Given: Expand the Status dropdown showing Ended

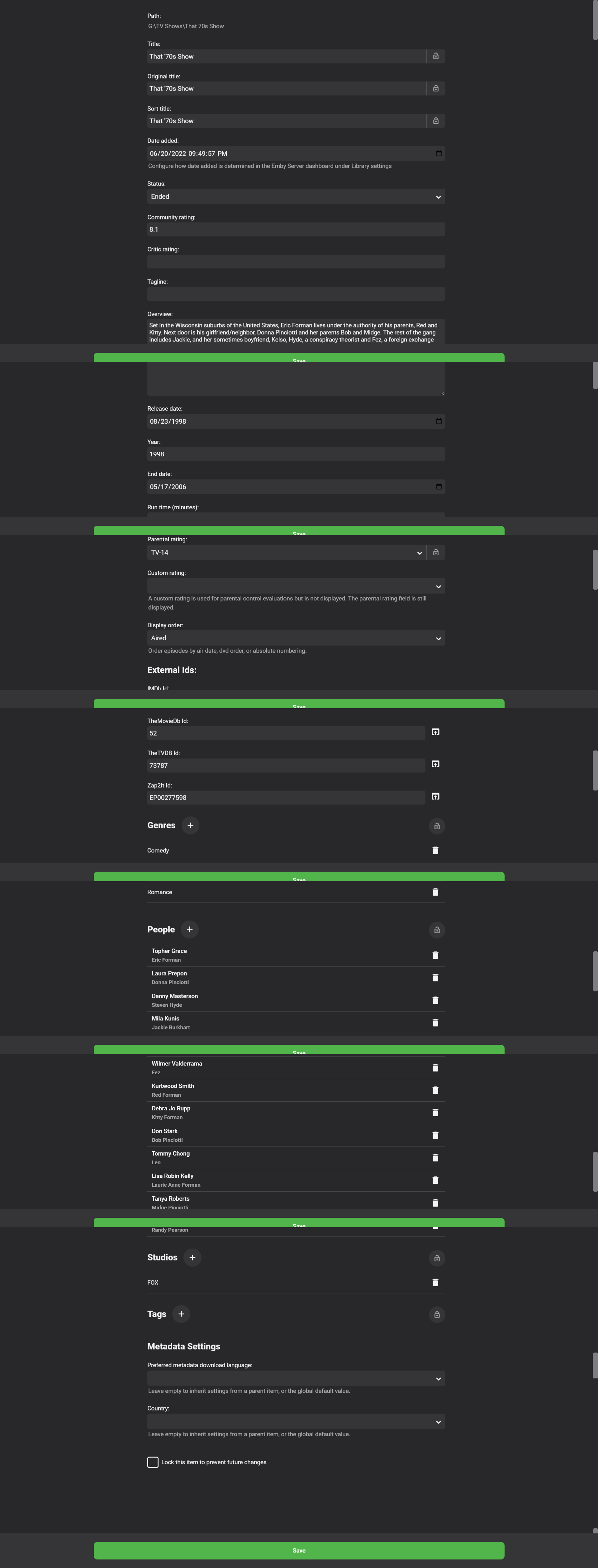Looking at the screenshot, I should point(296,197).
